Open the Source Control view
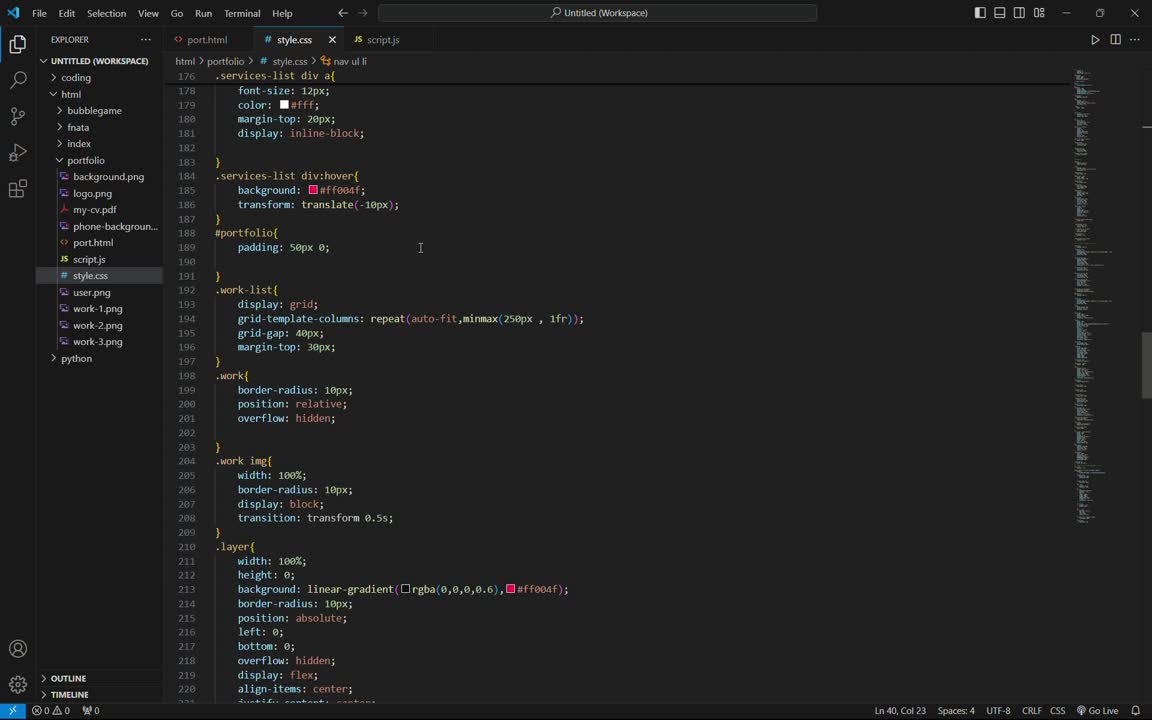1152x720 pixels. [x=18, y=115]
